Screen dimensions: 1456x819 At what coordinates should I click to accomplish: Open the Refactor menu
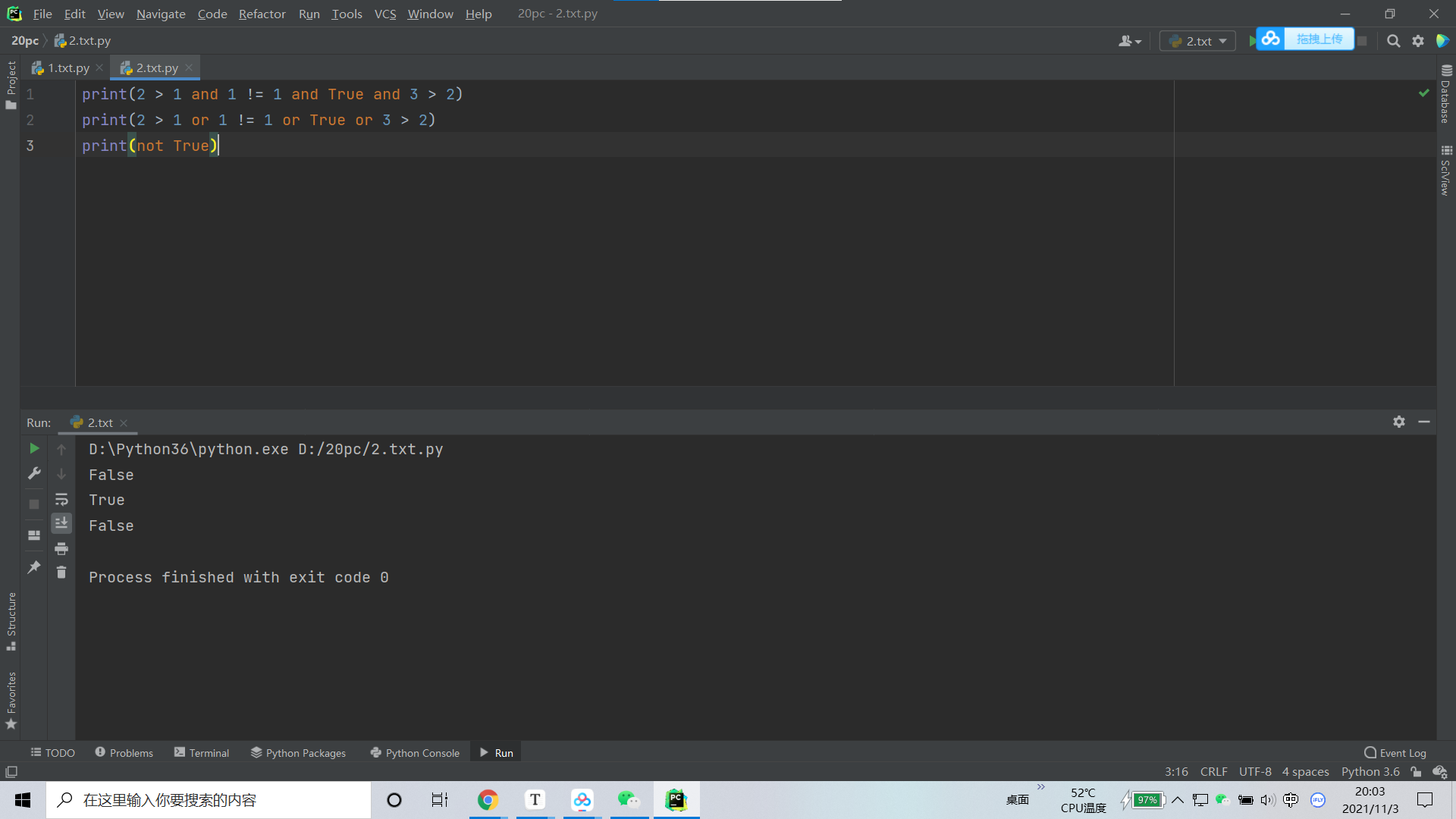(x=262, y=14)
